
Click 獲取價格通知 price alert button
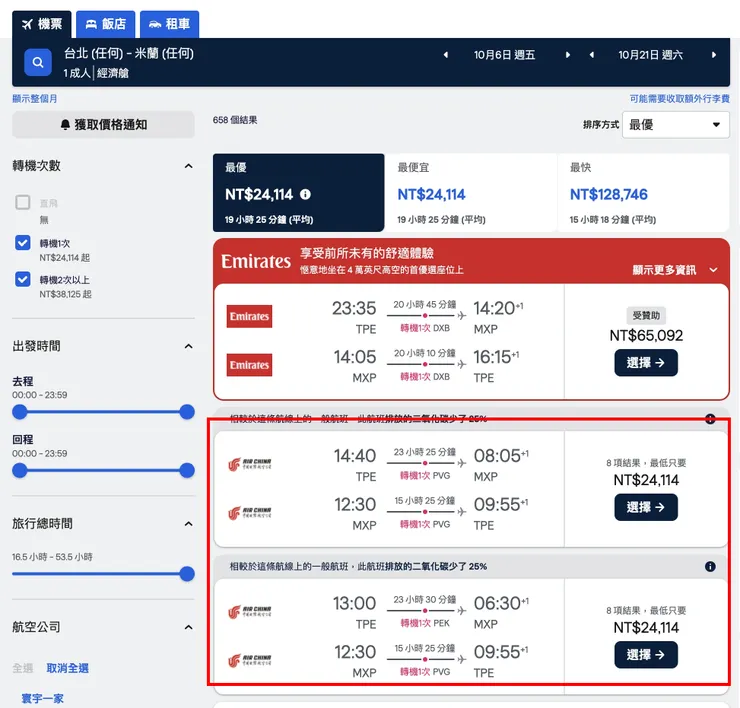tap(103, 125)
